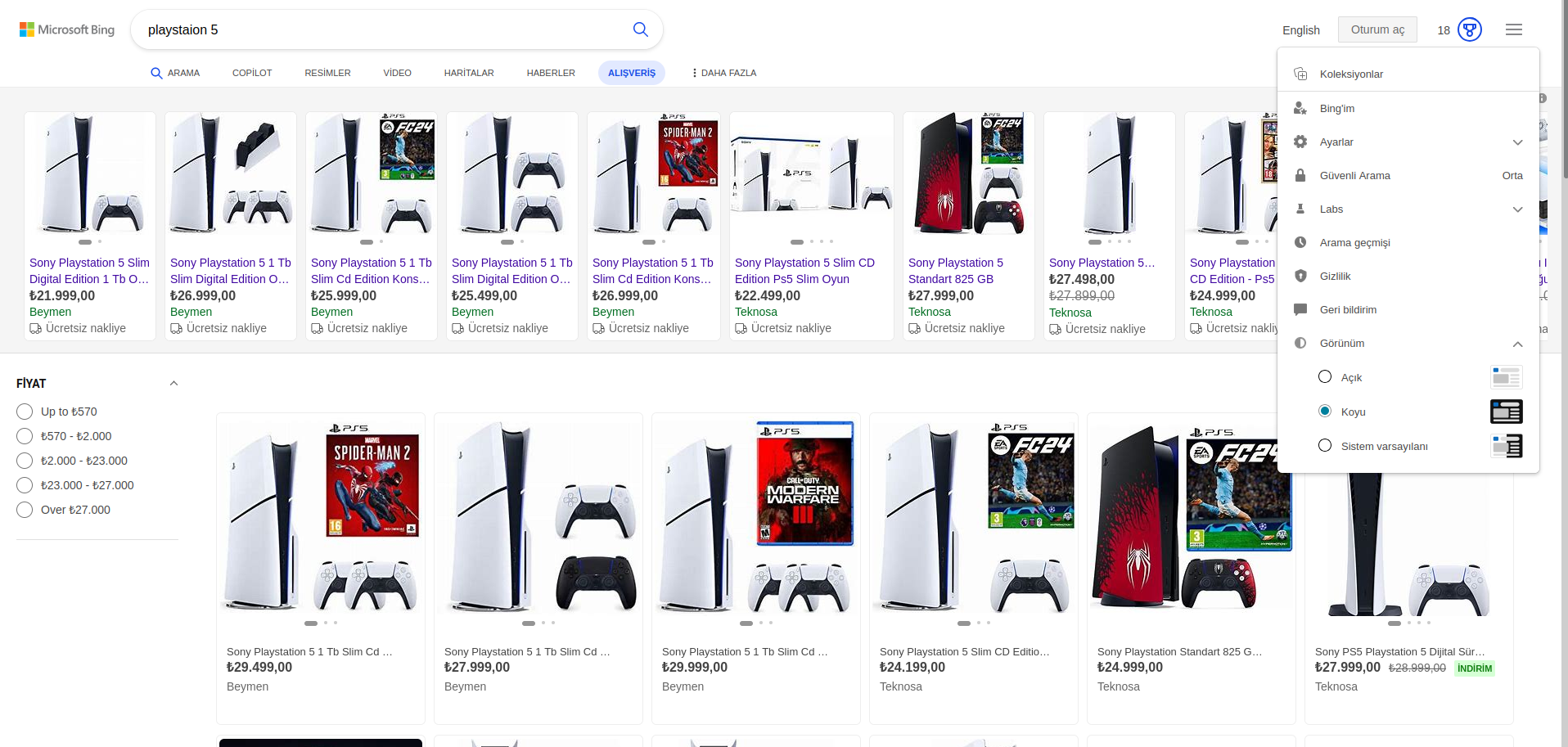Viewport: 1568px width, 747px height.
Task: Open the hamburger menu icon
Action: (x=1513, y=29)
